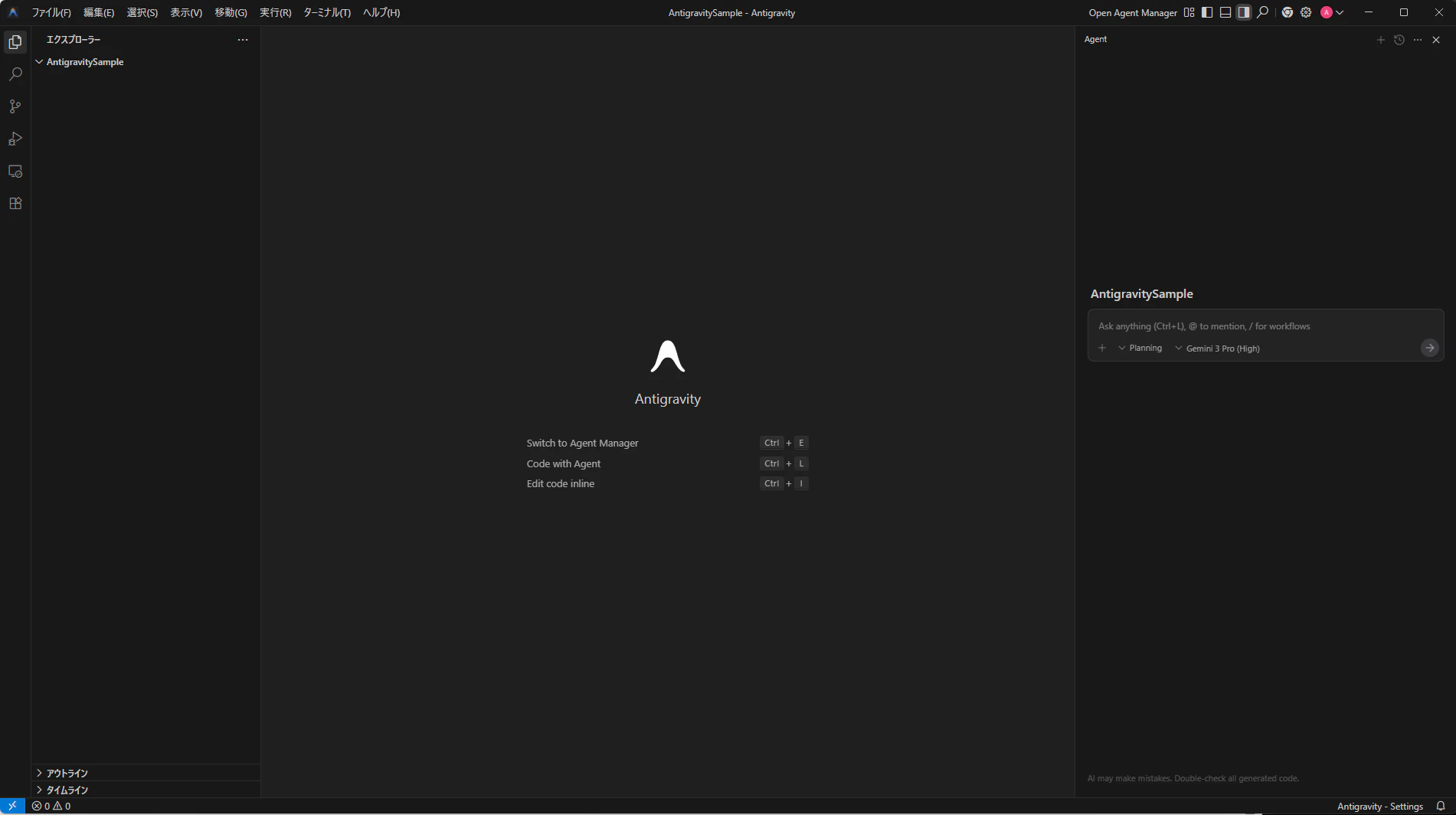The height and width of the screenshot is (815, 1456).
Task: Open the Remote Explorer view
Action: (15, 171)
